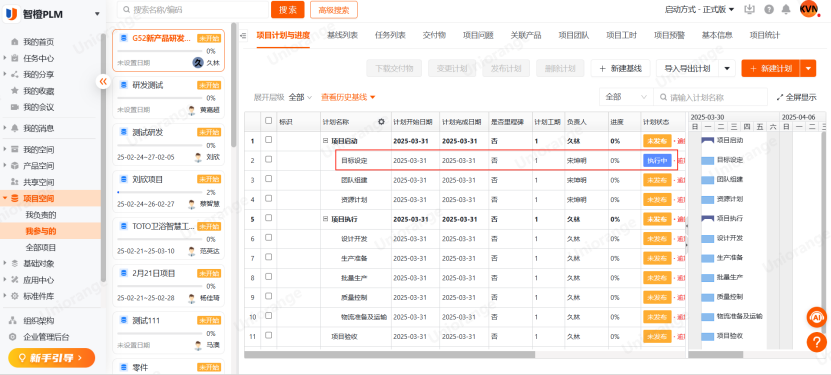
Task: Open the 查看历史基线 dropdown
Action: pos(348,97)
